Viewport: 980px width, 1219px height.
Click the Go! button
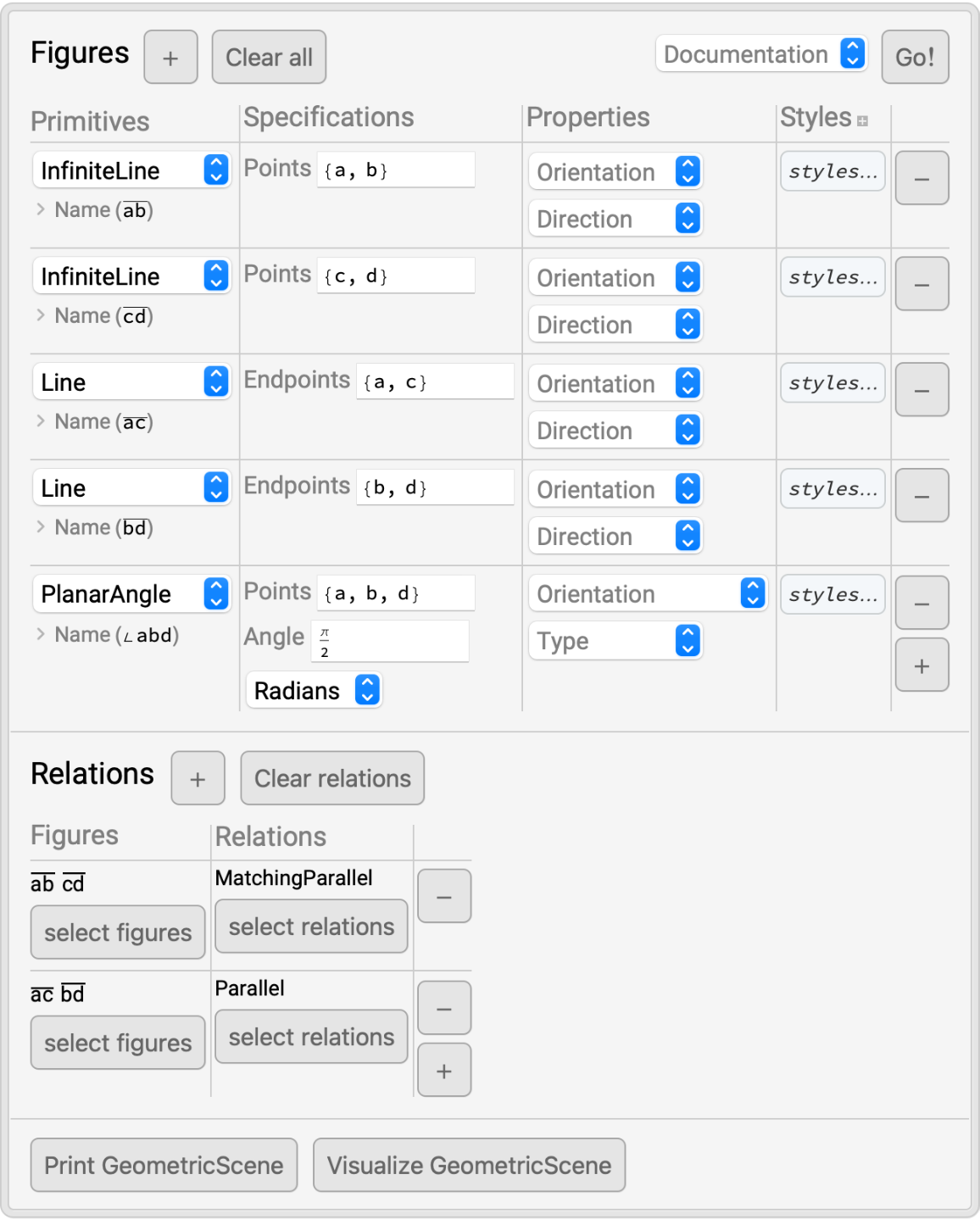click(x=915, y=58)
